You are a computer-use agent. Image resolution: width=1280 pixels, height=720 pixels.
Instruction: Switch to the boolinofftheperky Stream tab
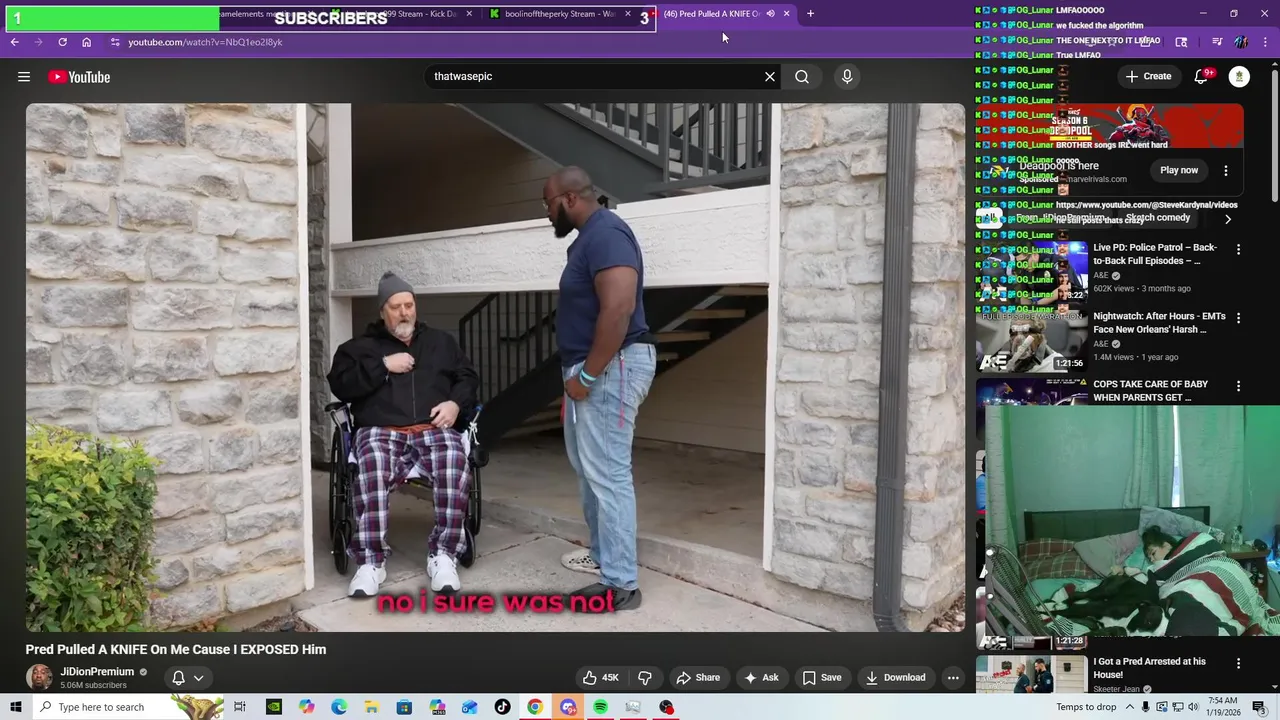click(559, 14)
